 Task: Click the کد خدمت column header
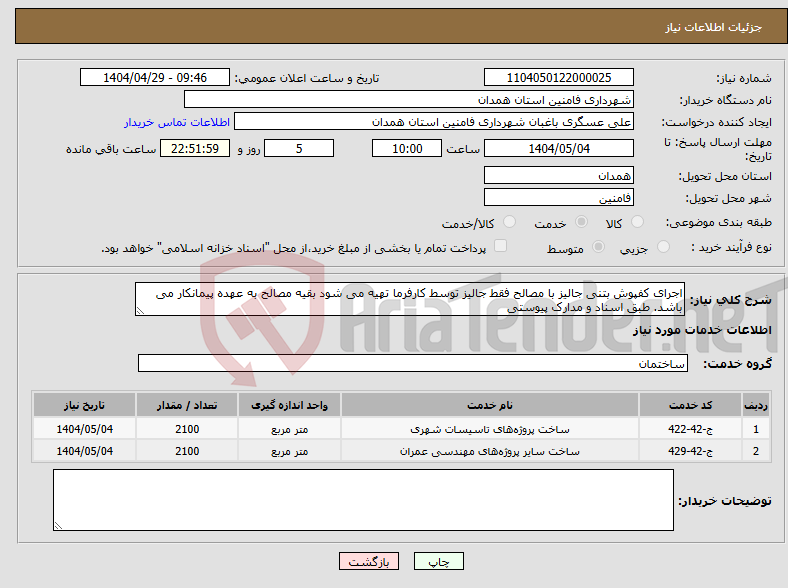[691, 405]
